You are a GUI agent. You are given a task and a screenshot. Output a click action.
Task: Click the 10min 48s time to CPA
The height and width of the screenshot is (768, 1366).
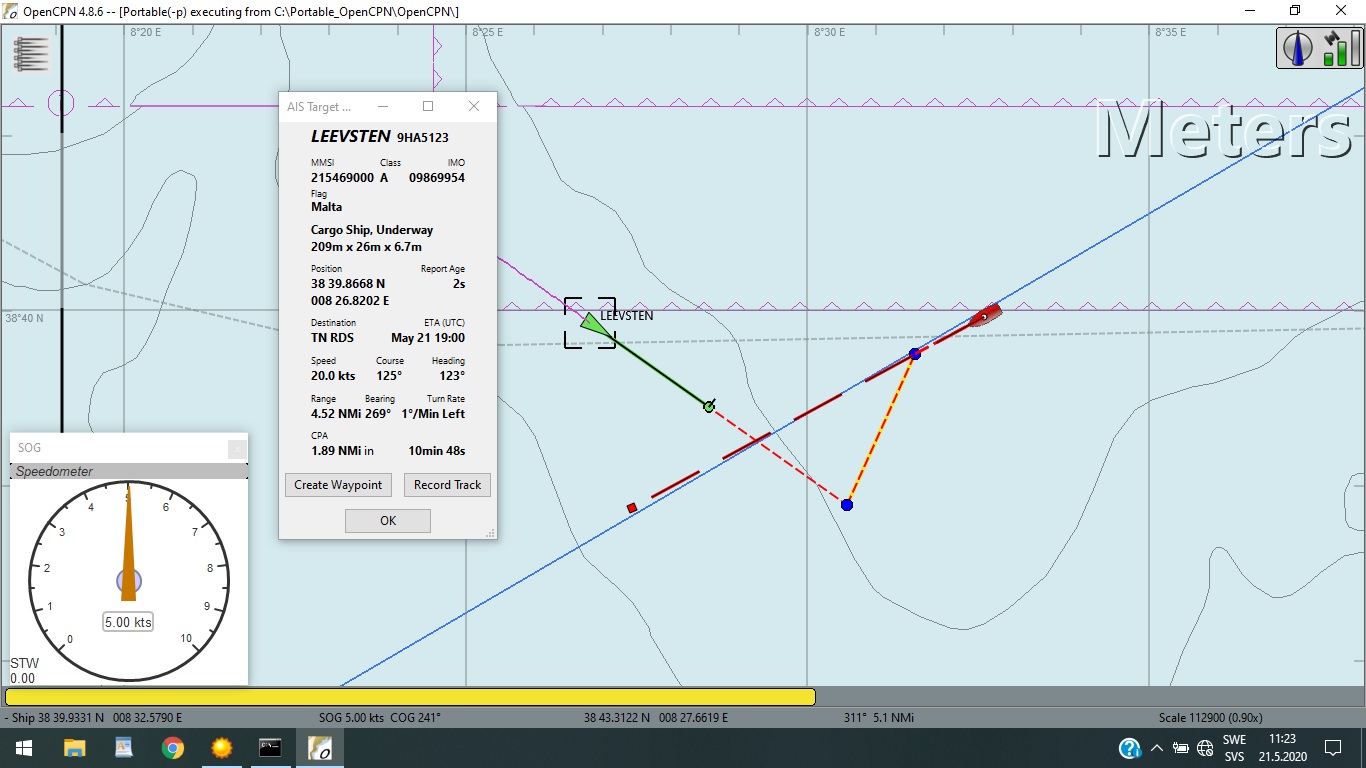(437, 451)
